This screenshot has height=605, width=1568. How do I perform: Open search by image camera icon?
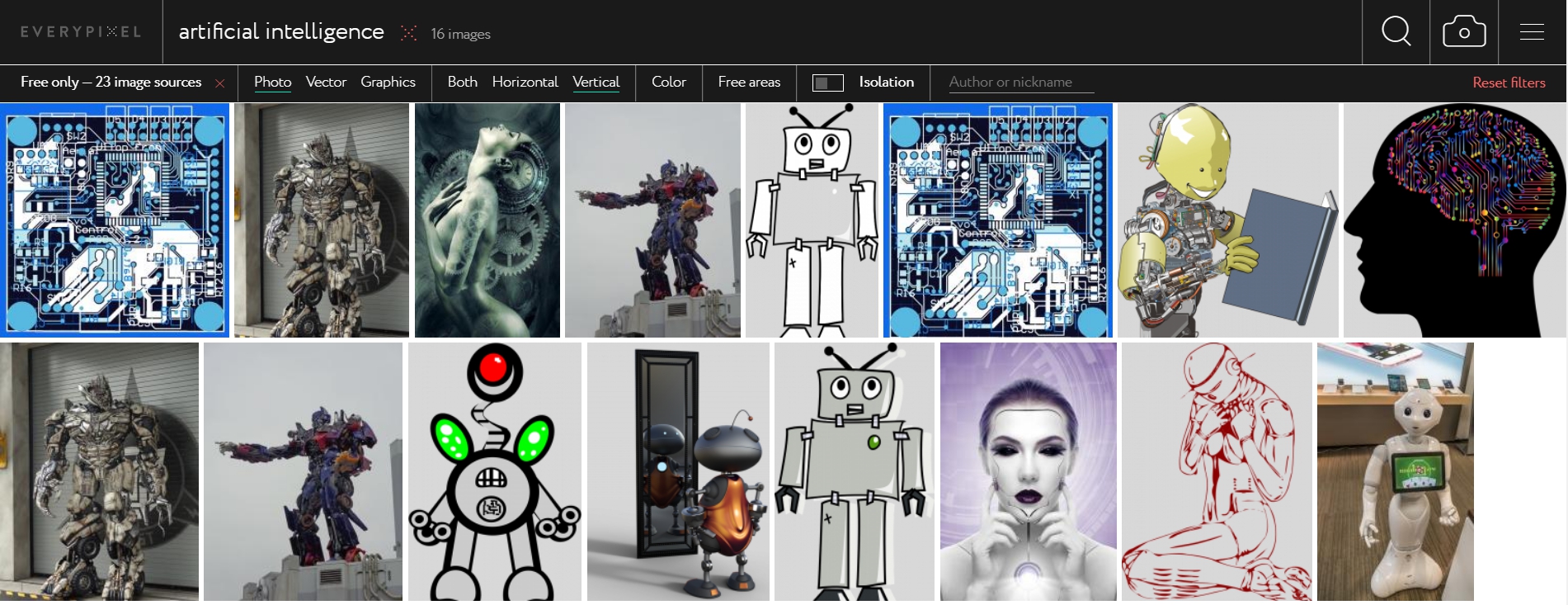pos(1464,32)
